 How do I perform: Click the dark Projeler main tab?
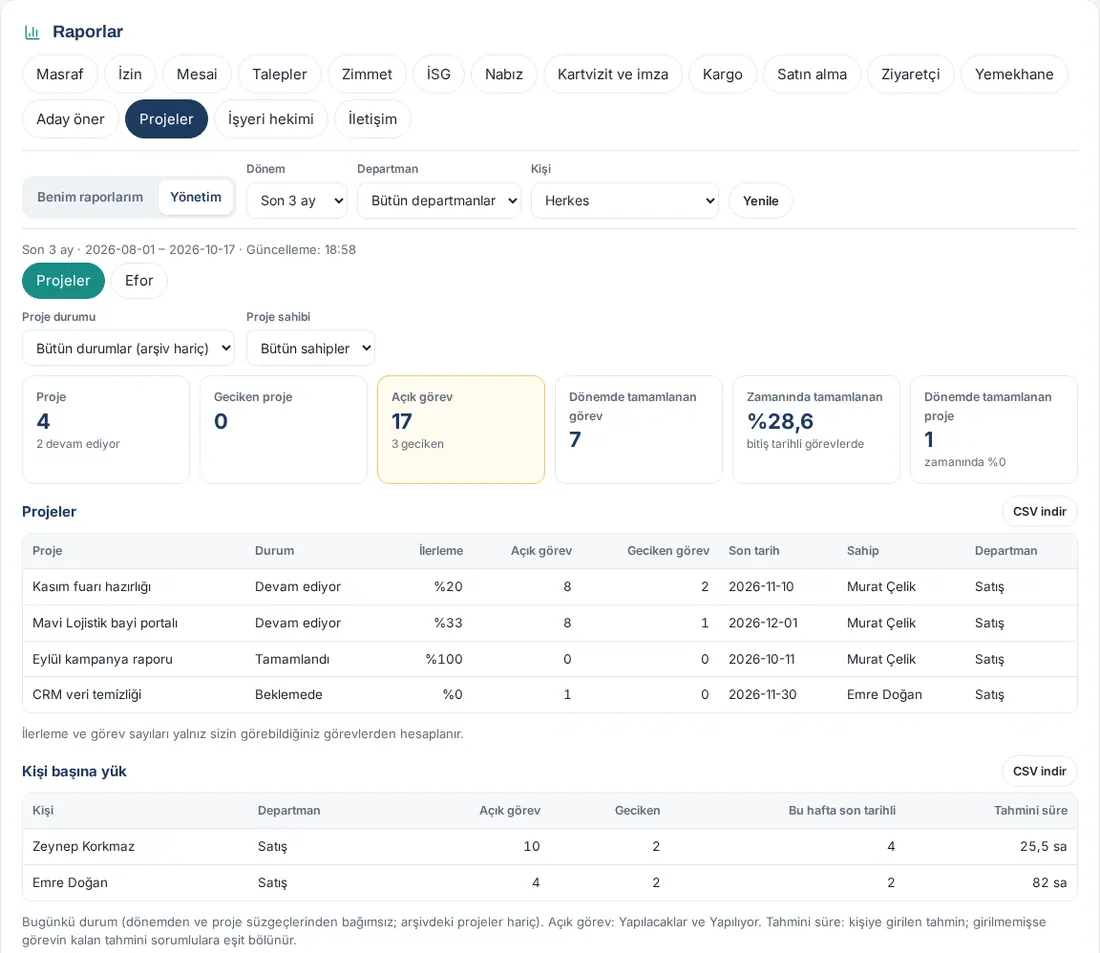pyautogui.click(x=166, y=119)
